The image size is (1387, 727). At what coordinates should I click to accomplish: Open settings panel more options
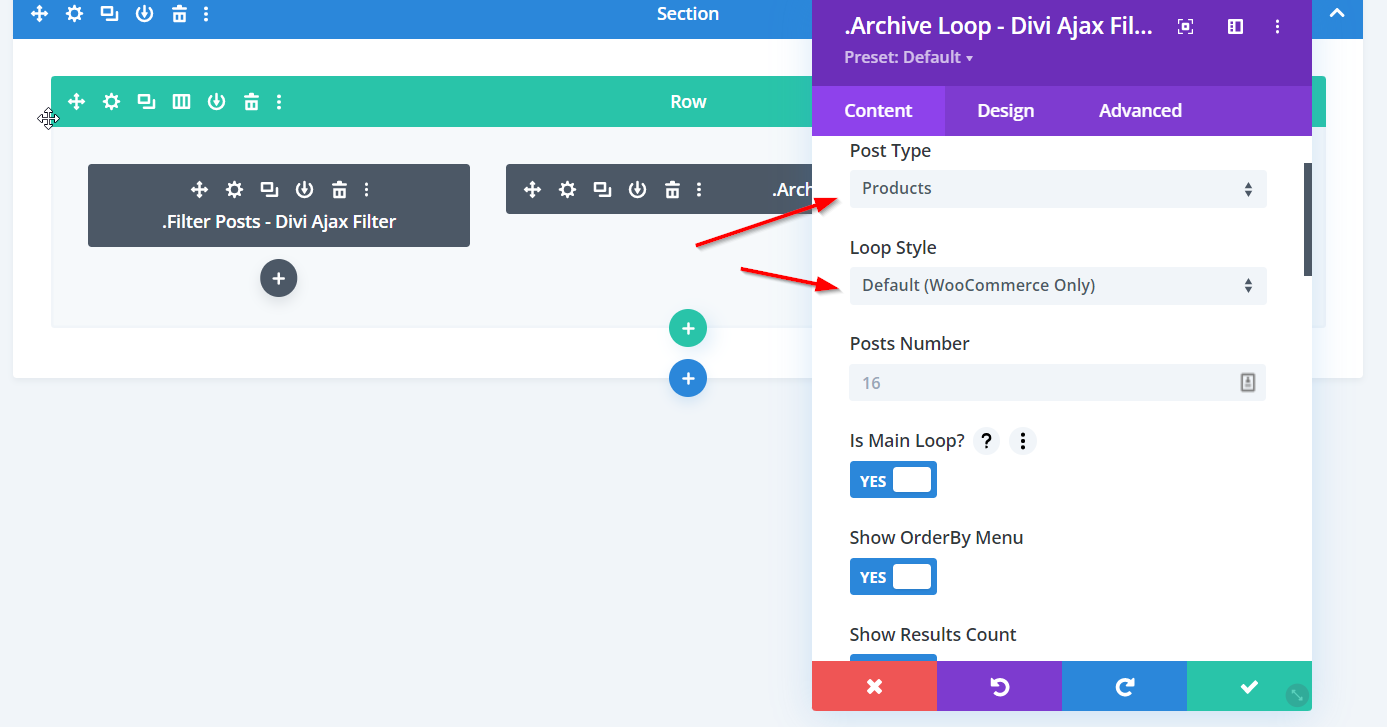click(x=1277, y=27)
